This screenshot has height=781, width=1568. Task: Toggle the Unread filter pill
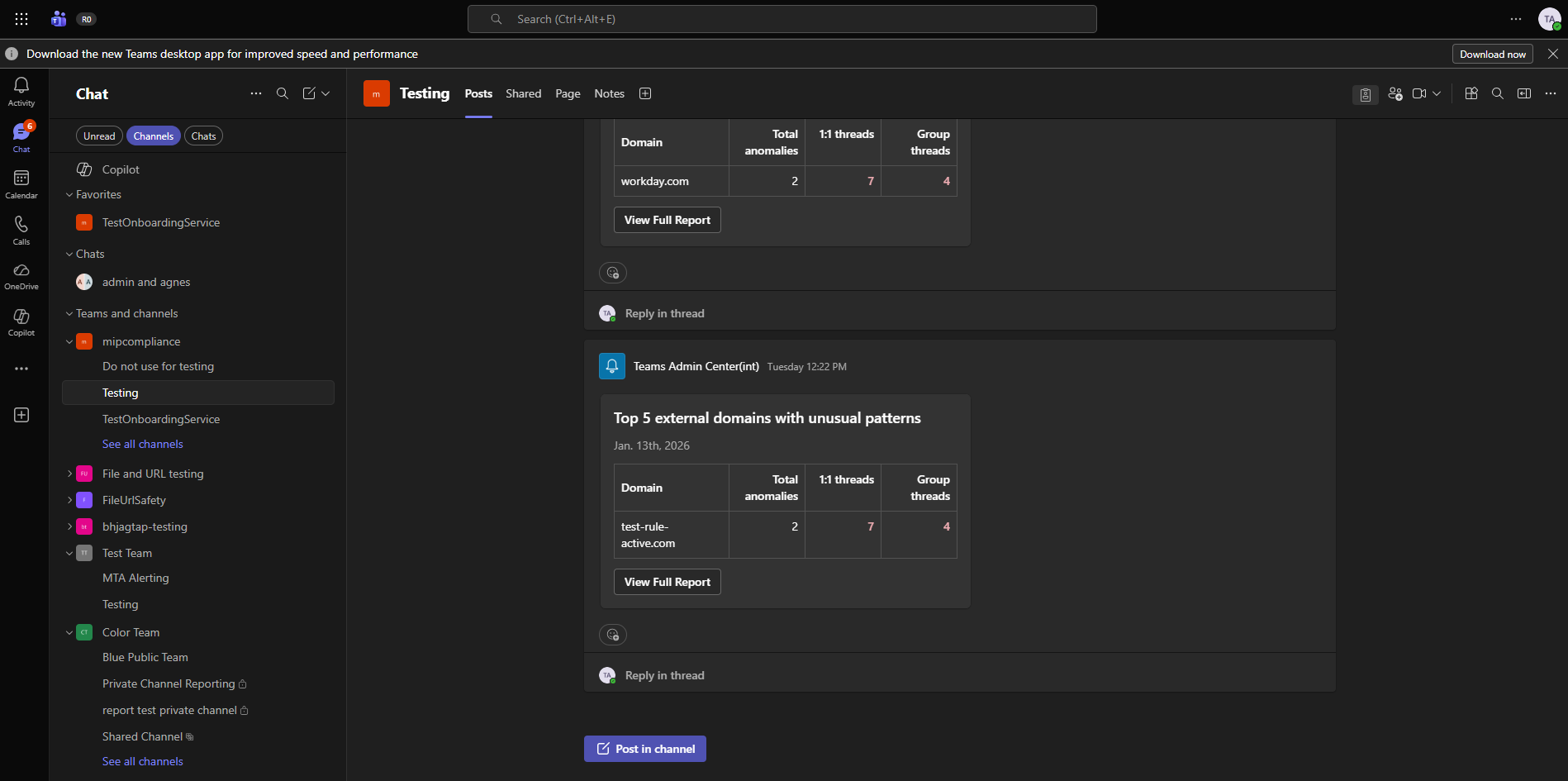tap(99, 136)
